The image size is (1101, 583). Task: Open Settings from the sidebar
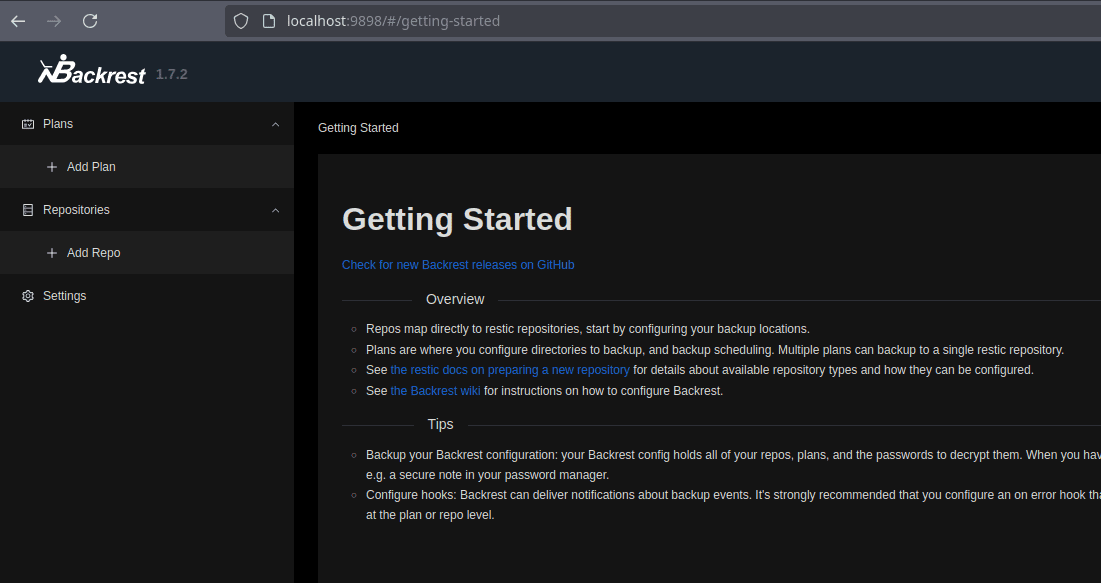click(65, 296)
